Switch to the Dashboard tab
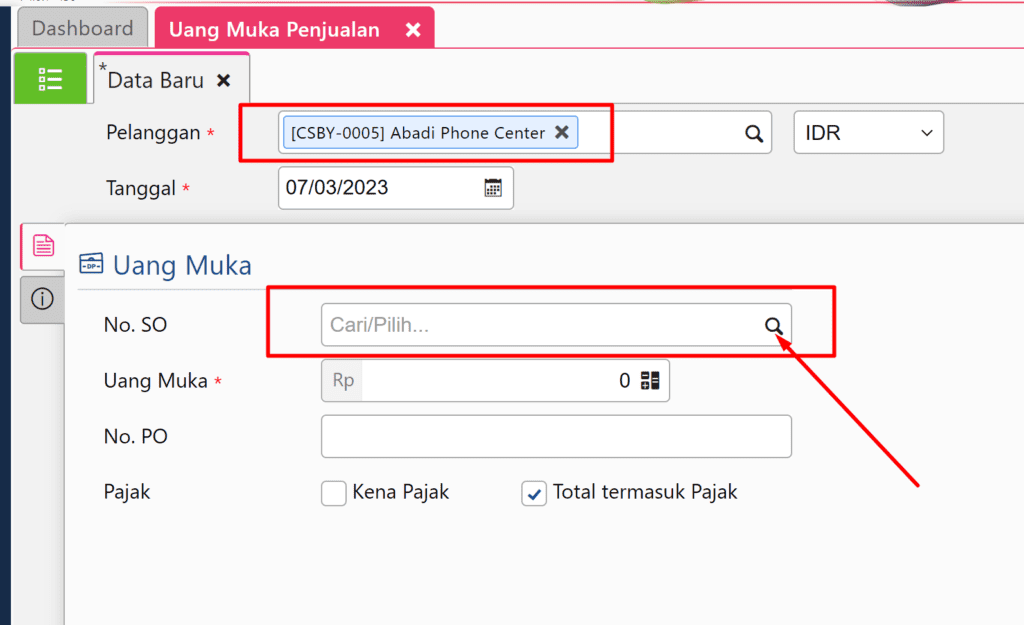Image resolution: width=1024 pixels, height=625 pixels. pos(83,28)
